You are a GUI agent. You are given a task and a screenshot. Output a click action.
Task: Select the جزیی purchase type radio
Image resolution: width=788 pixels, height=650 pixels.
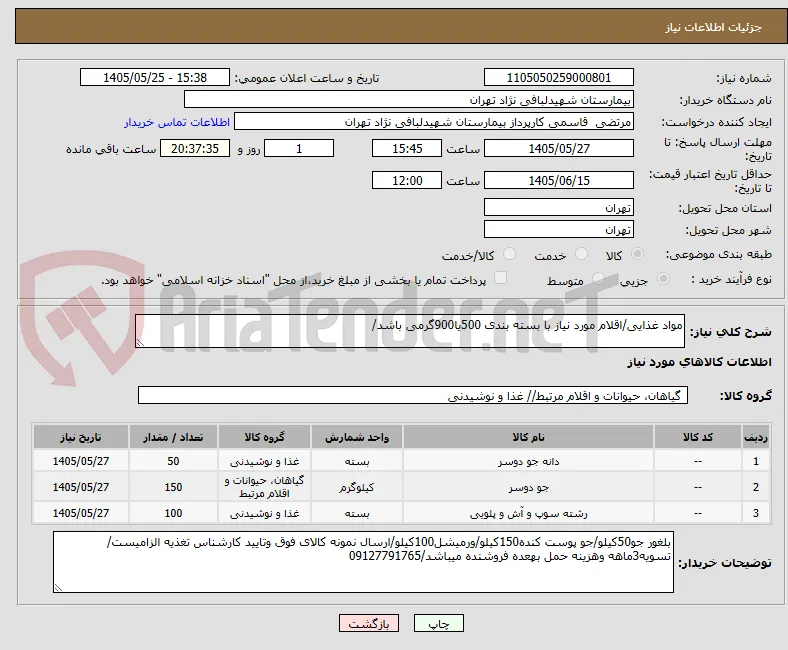click(x=663, y=278)
